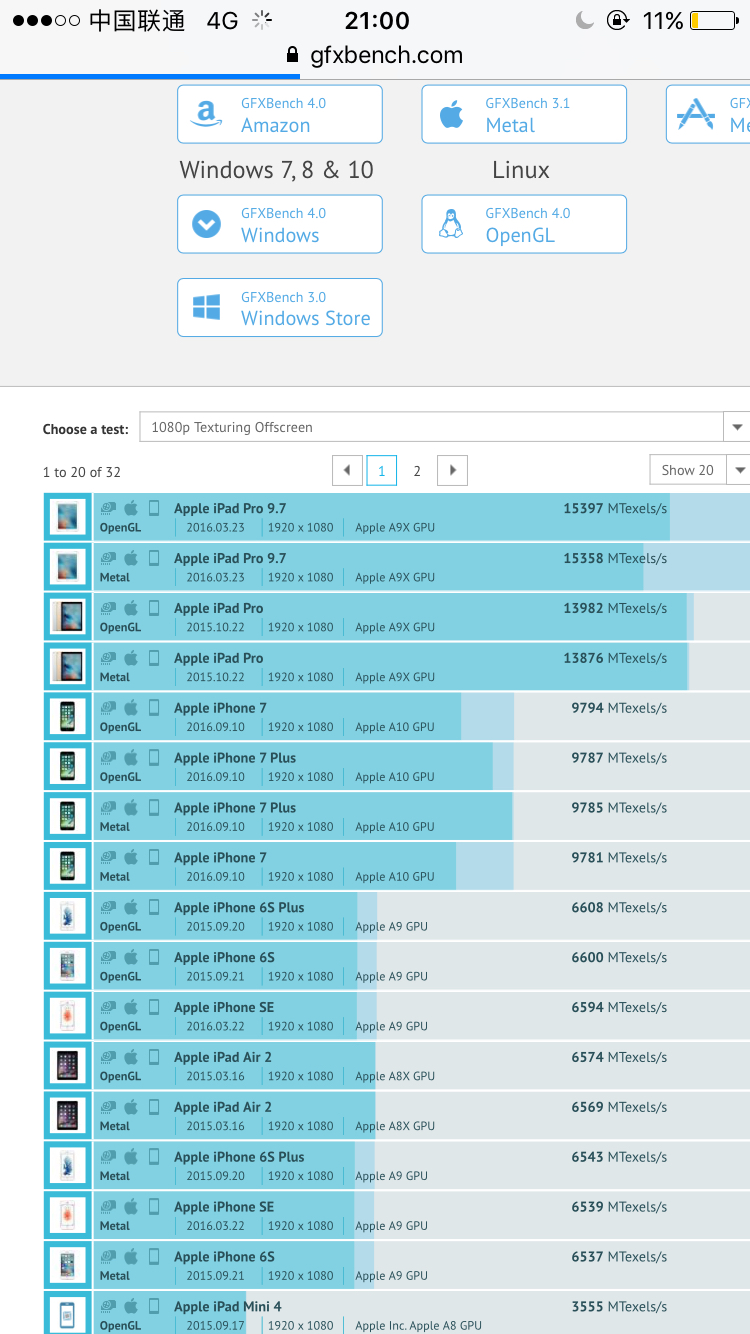
Task: Select '1 to 20 of 32' text
Action: click(x=82, y=472)
